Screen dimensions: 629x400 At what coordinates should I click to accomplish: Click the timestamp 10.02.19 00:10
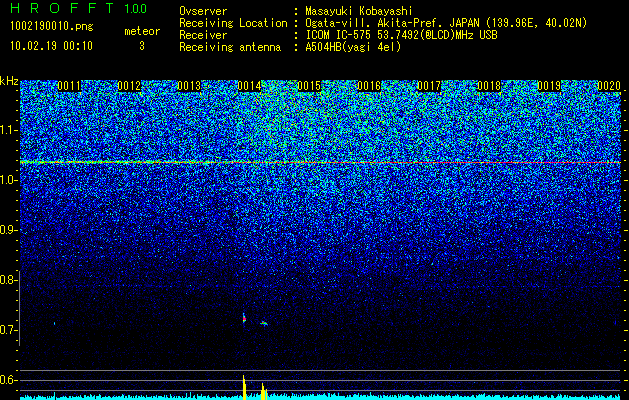[51, 46]
